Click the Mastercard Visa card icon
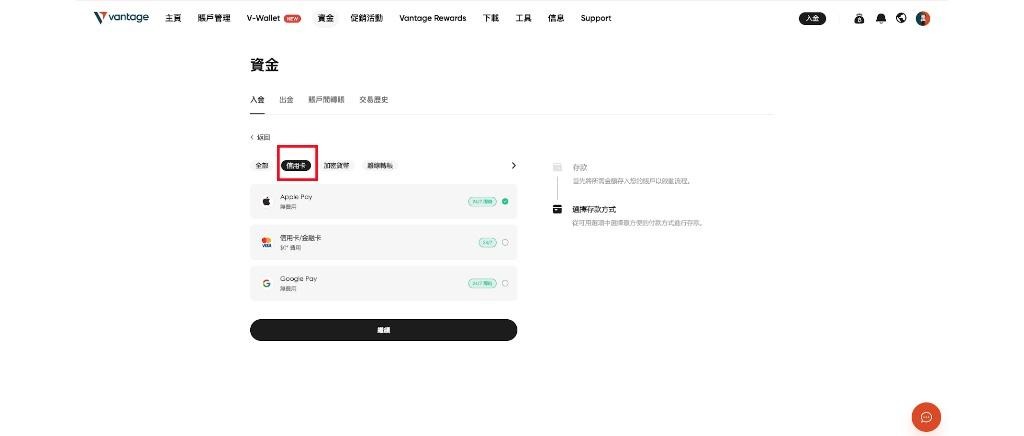1024x436 pixels. tap(266, 242)
